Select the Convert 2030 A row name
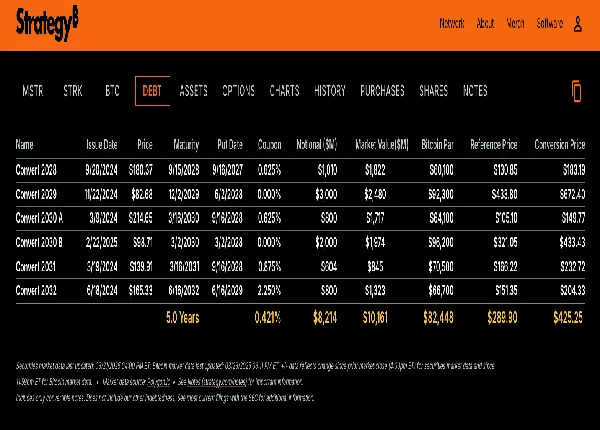 (x=39, y=218)
